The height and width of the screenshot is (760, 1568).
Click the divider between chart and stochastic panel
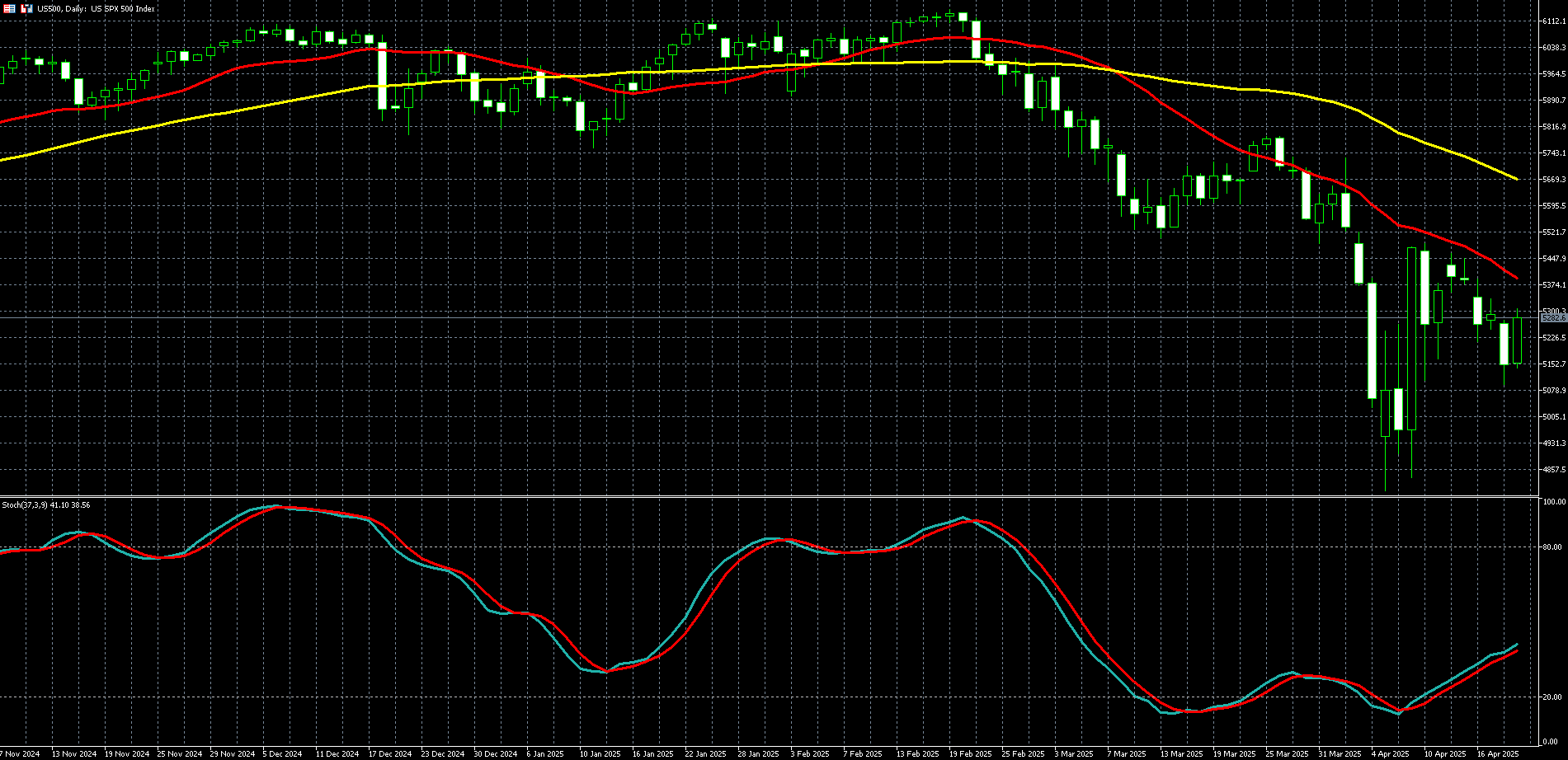767,496
